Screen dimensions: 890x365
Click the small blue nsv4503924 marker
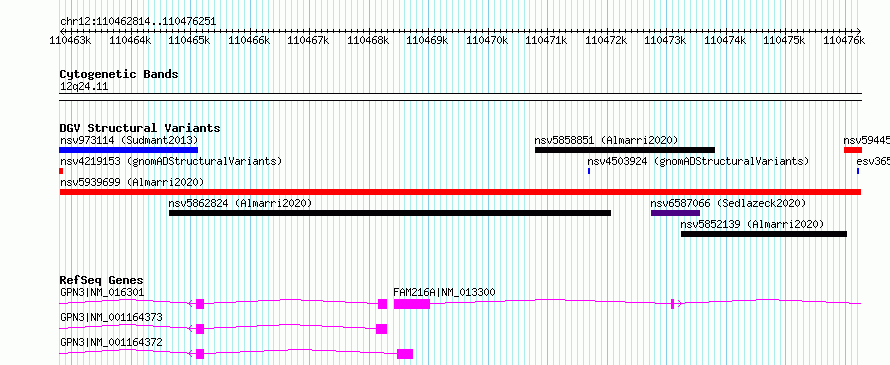(589, 171)
